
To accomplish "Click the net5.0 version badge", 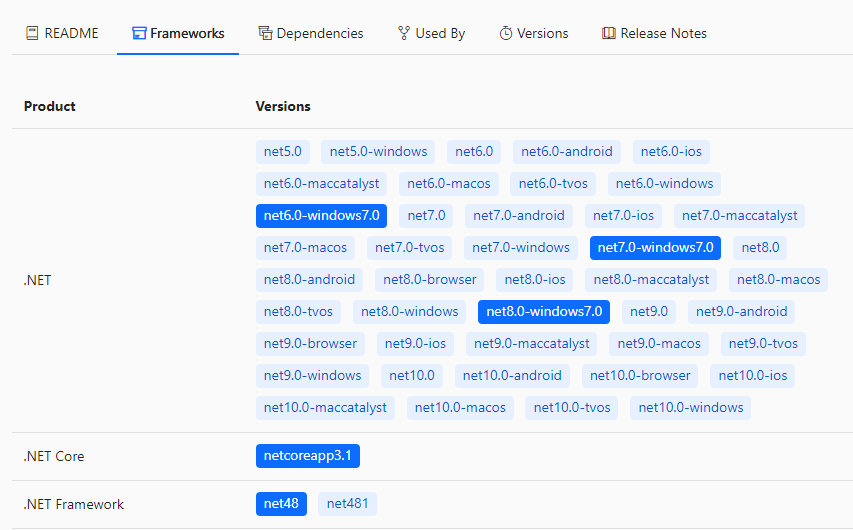I will tap(282, 151).
